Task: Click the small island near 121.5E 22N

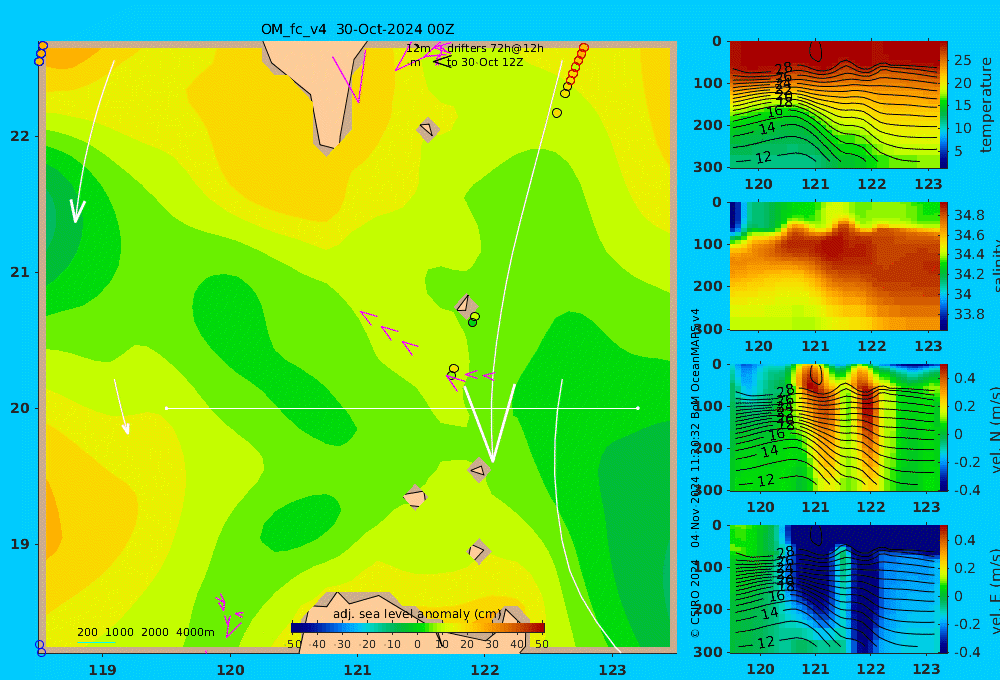Action: (428, 129)
